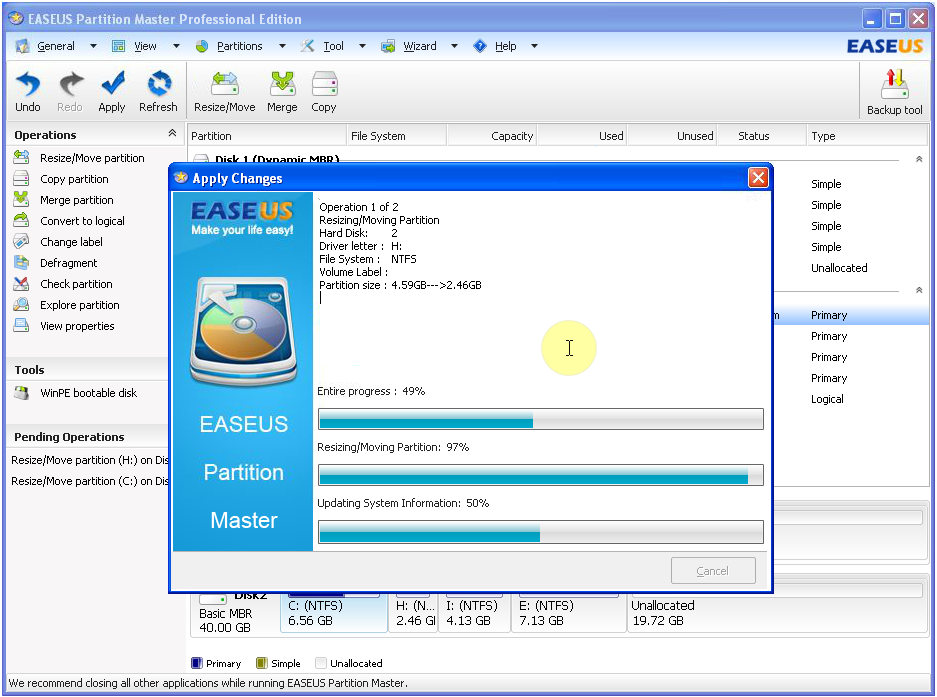The width and height of the screenshot is (937, 697).
Task: Click View properties operation
Action: [x=77, y=326]
